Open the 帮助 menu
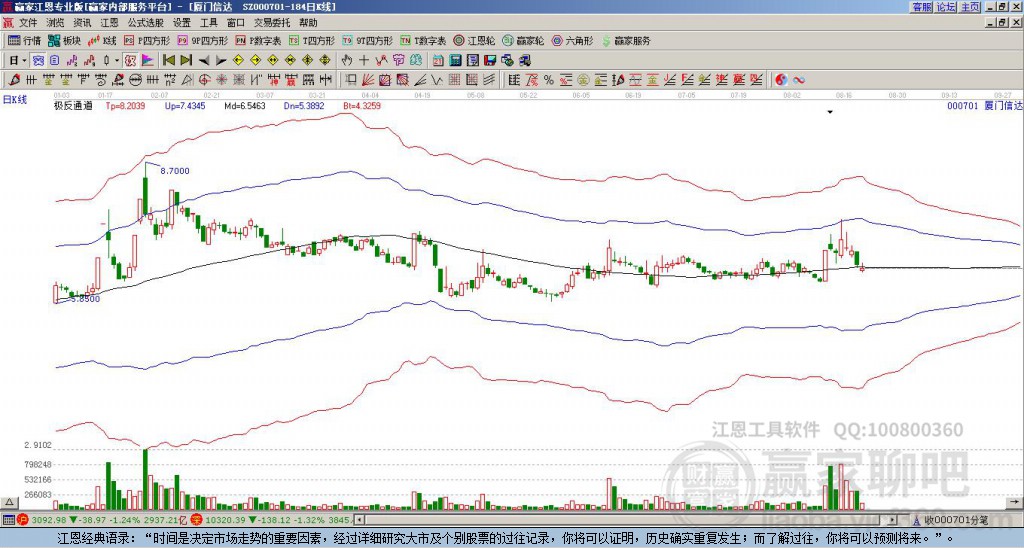Viewport: 1024px width, 548px height. [308, 23]
